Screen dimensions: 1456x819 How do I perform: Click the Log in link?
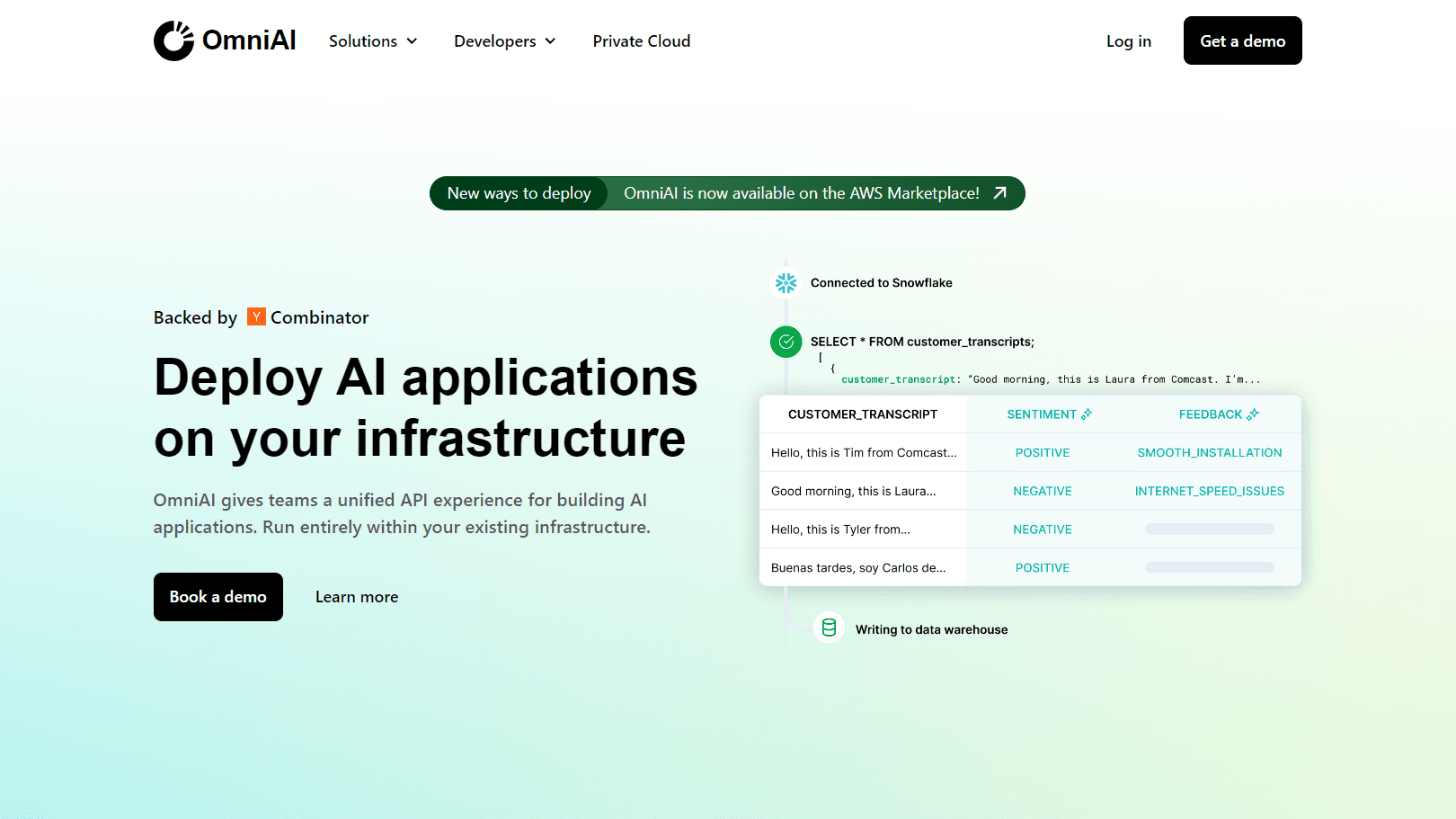(x=1129, y=41)
